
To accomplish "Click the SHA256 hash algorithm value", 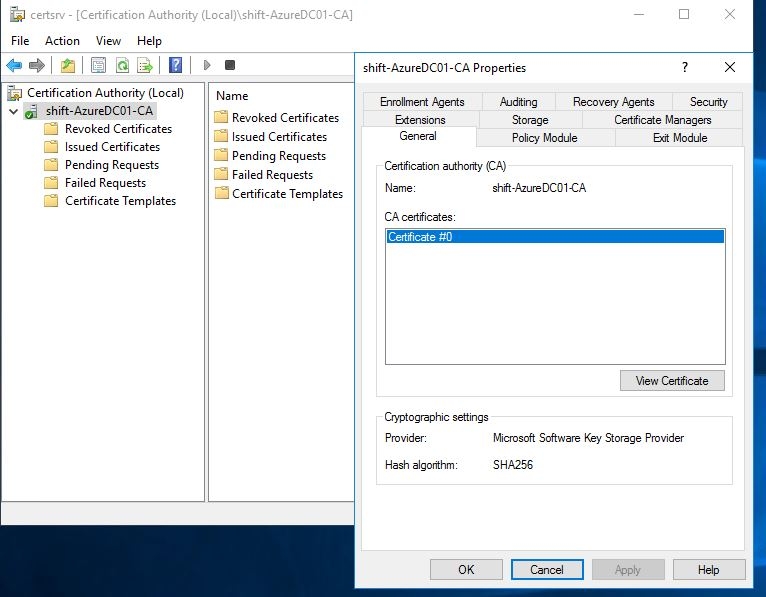I will 513,465.
